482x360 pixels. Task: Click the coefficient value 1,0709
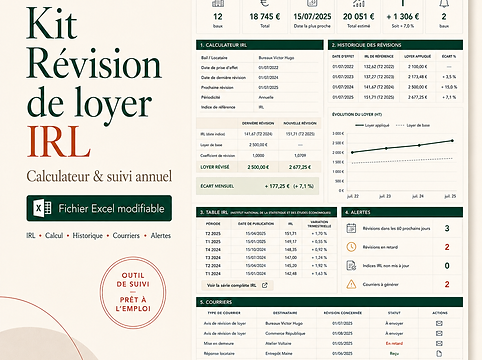tap(300, 156)
